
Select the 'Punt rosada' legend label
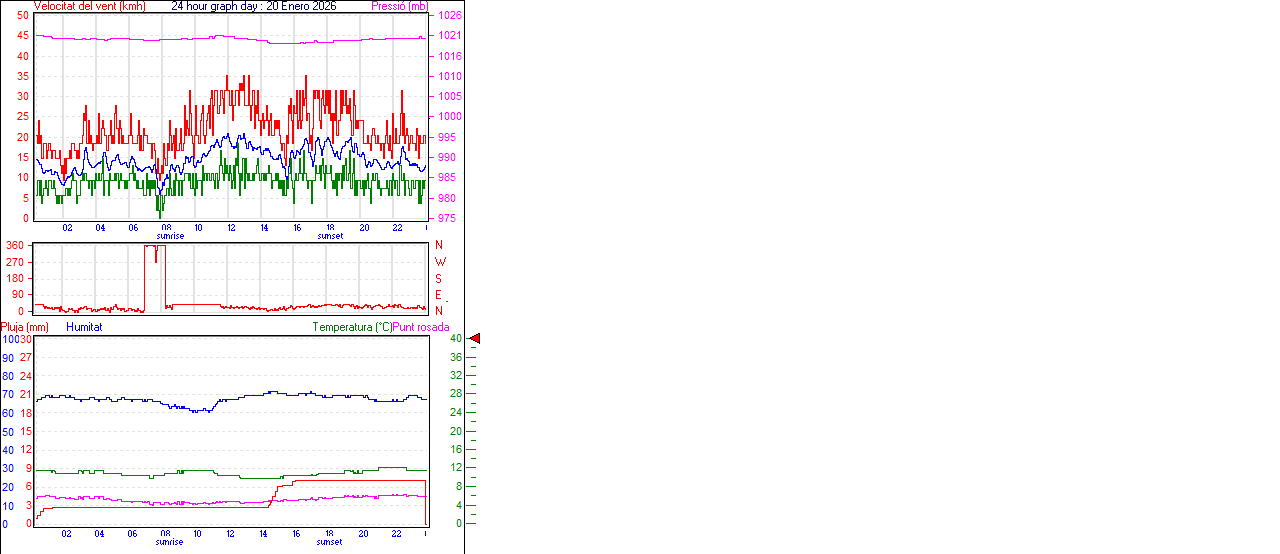(421, 327)
